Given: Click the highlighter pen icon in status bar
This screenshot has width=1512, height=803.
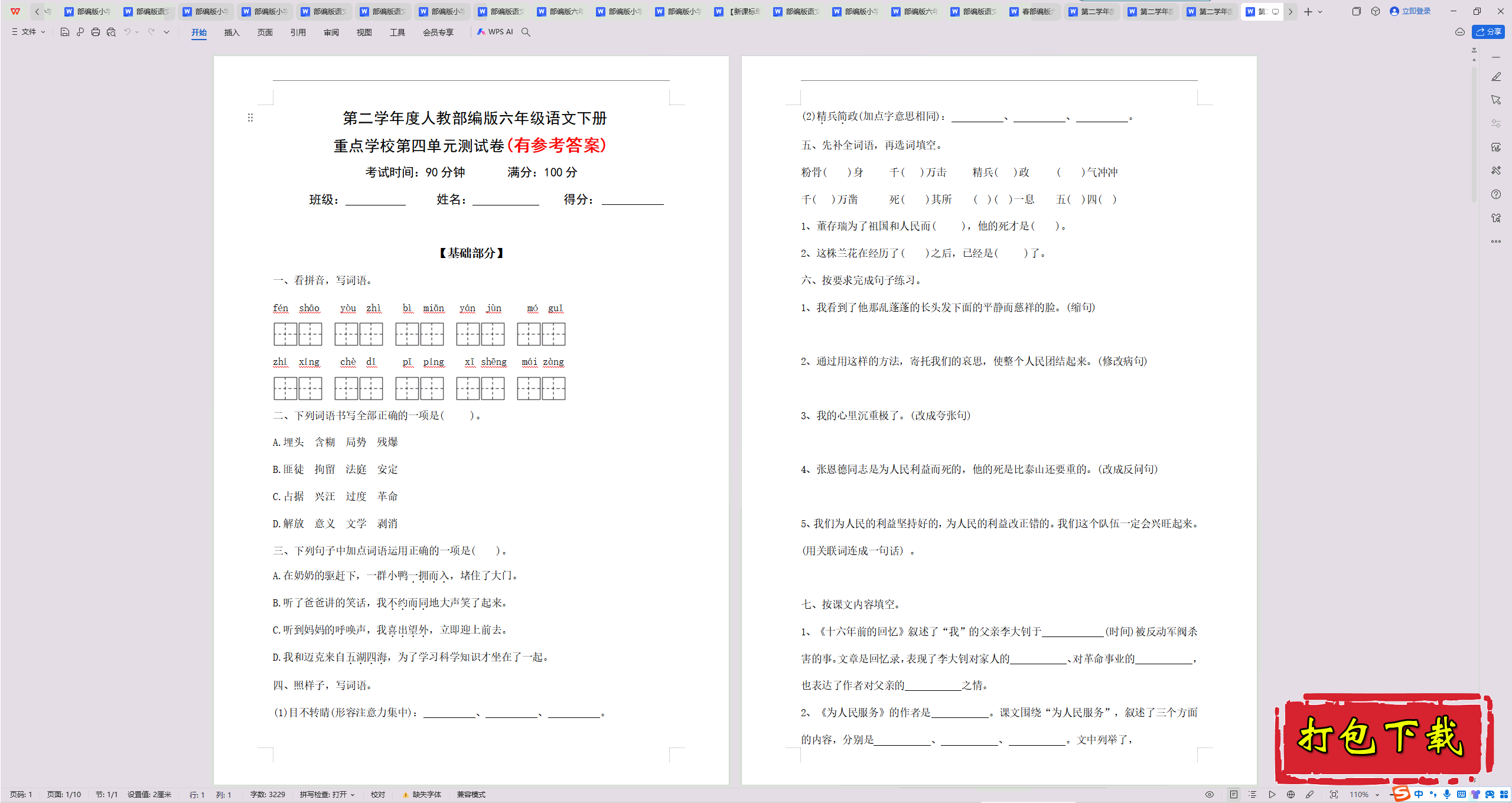Looking at the screenshot, I should pyautogui.click(x=1309, y=795).
